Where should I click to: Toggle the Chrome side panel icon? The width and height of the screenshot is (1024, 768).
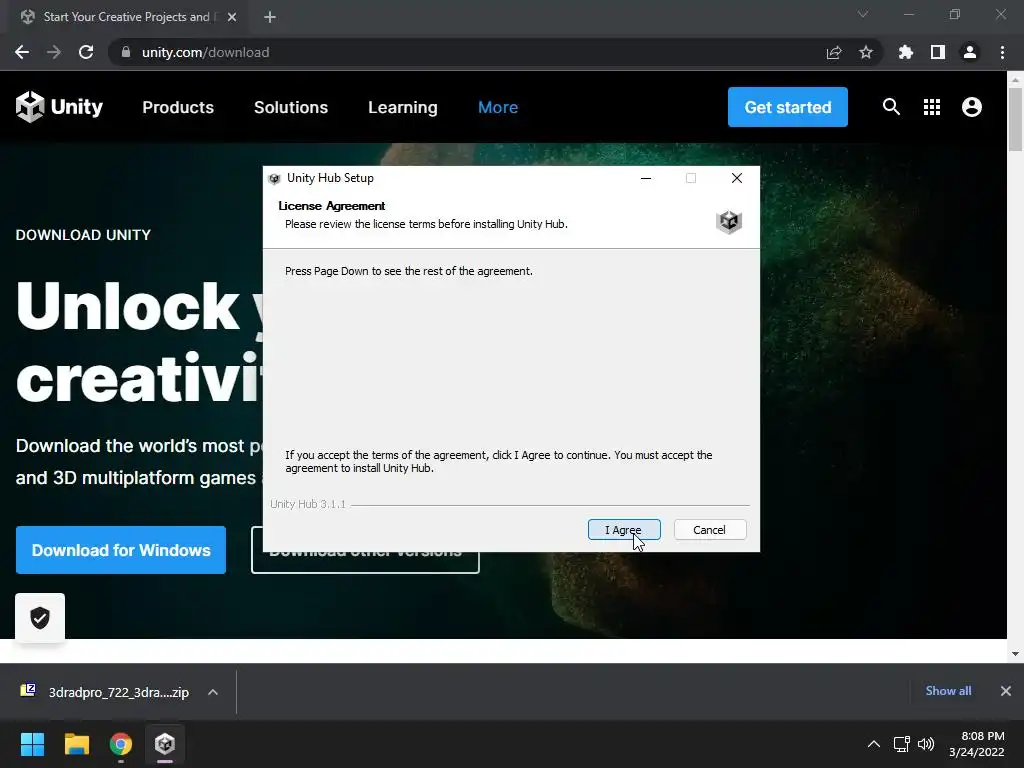coord(938,52)
